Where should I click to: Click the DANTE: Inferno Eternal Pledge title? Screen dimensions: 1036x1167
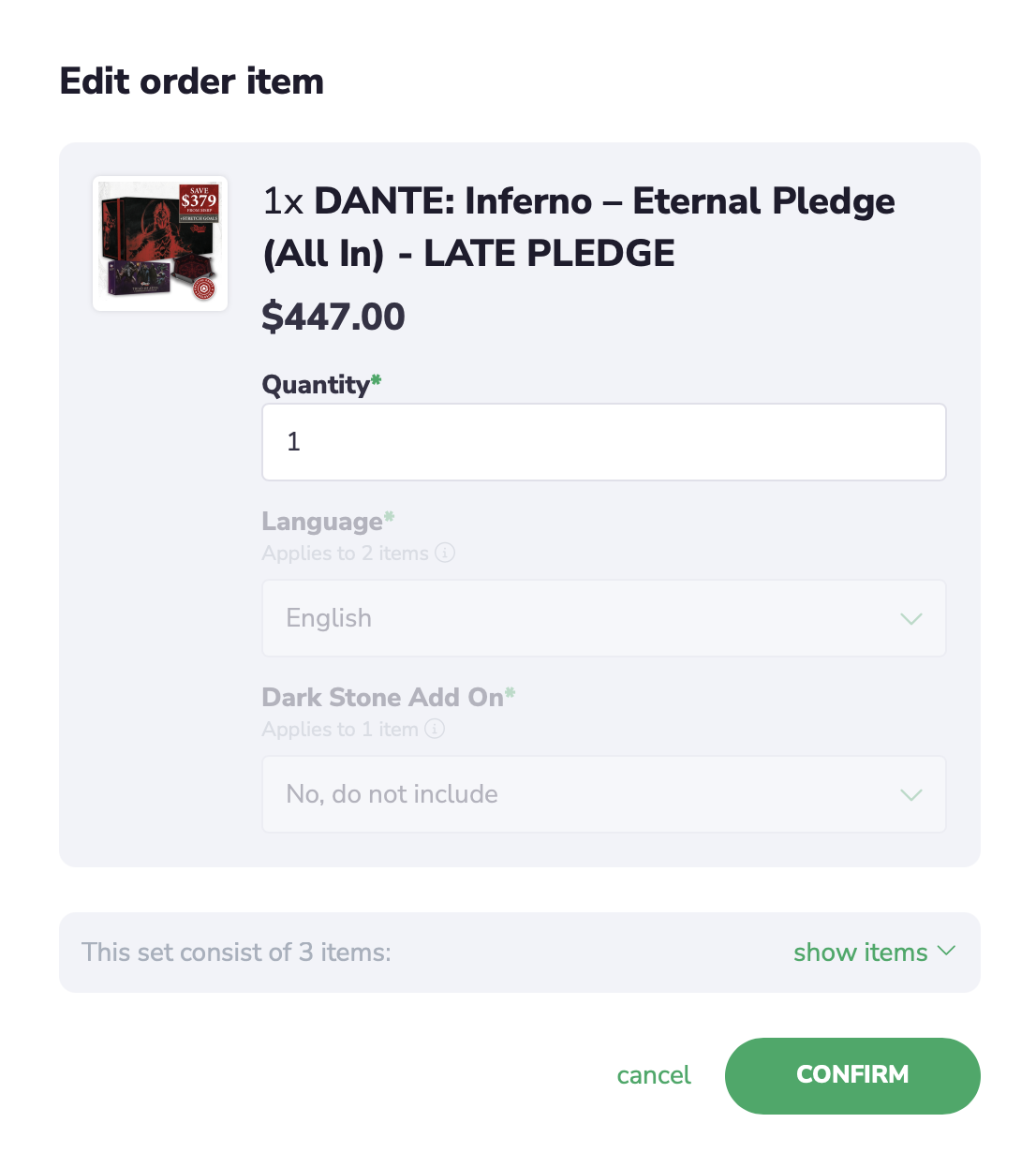[578, 227]
